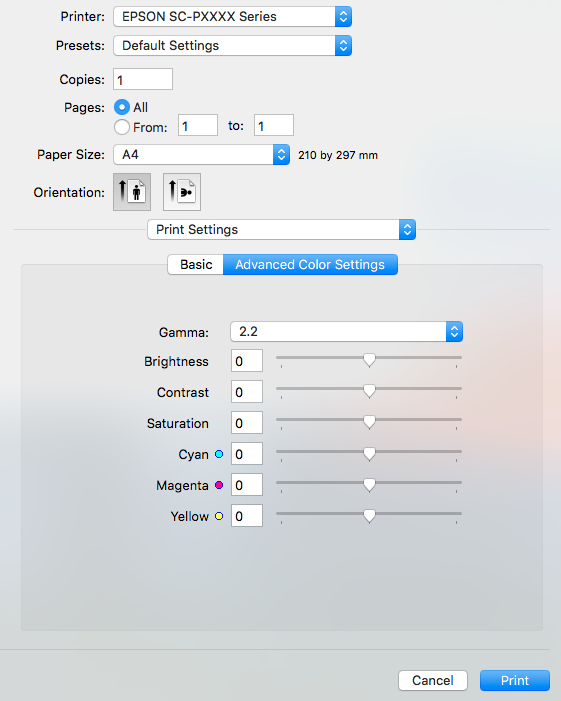The image size is (561, 701).
Task: Select the From page range radio button
Action: click(122, 127)
